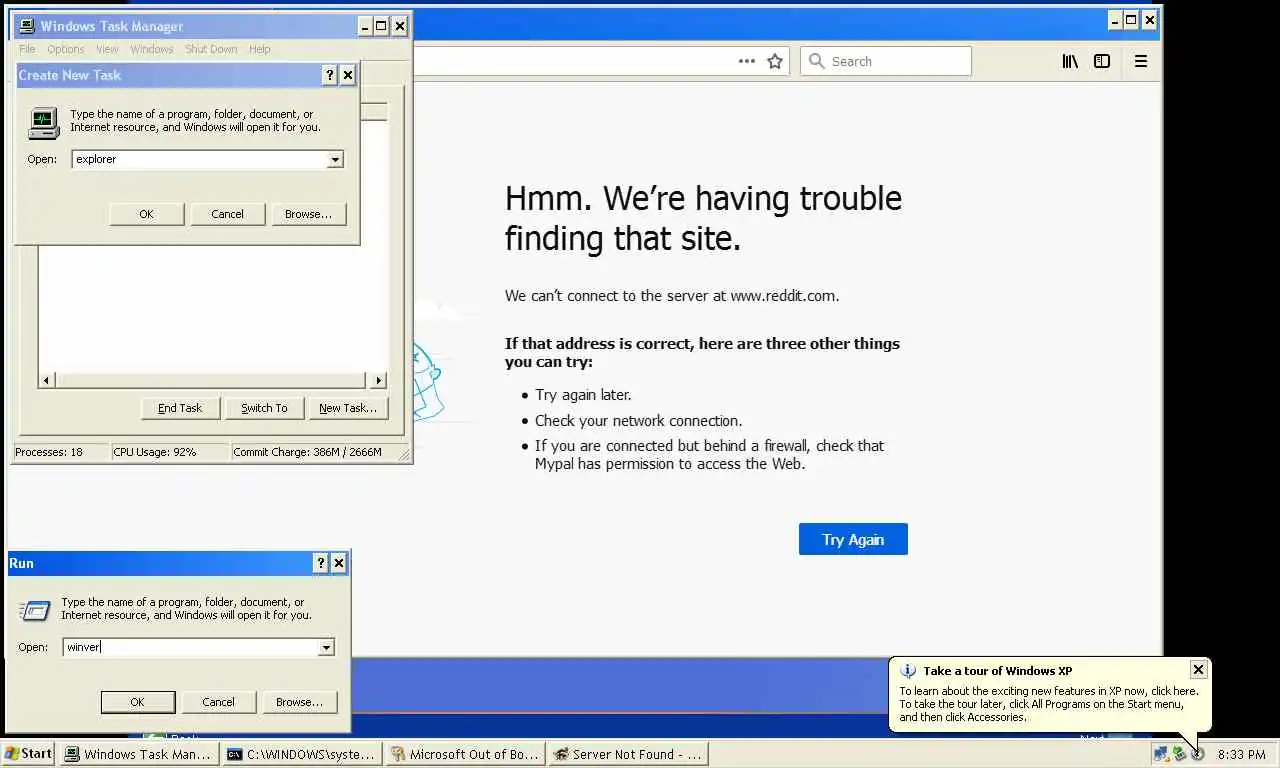Click Cancel in the Run dialog
This screenshot has width=1280, height=768.
tap(218, 702)
